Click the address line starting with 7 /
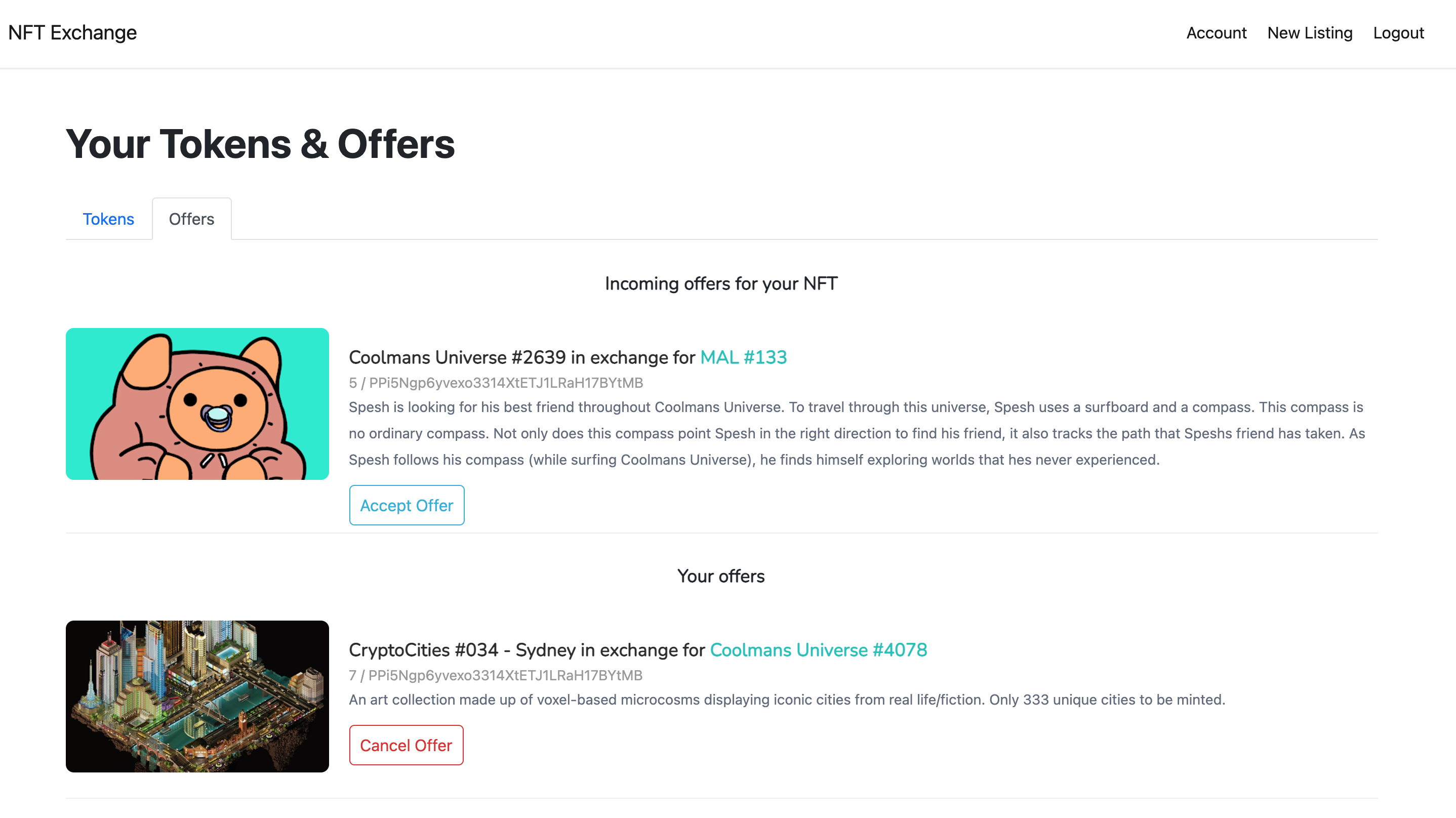The width and height of the screenshot is (1456, 818). tap(495, 675)
